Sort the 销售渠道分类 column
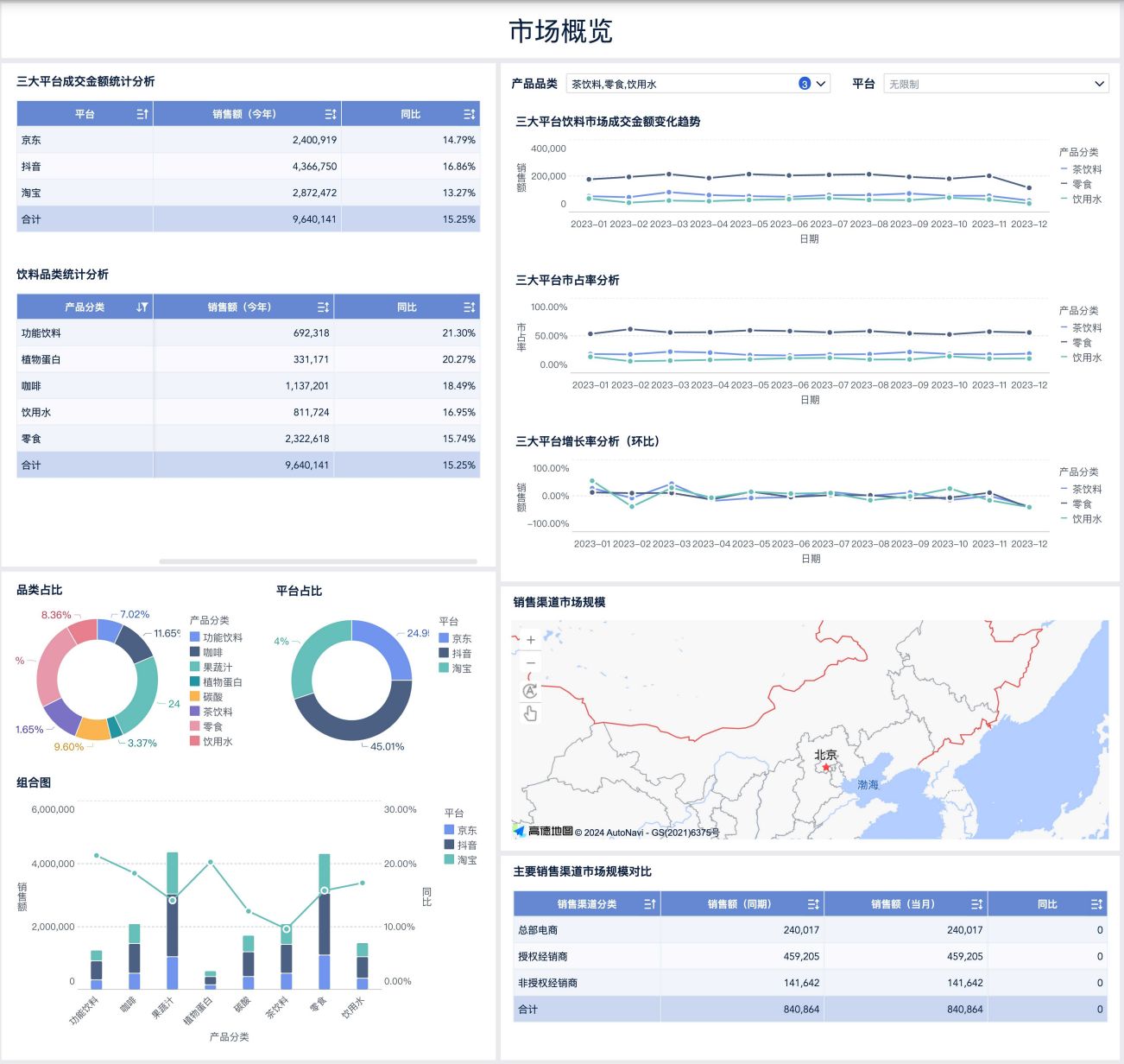 coord(650,904)
